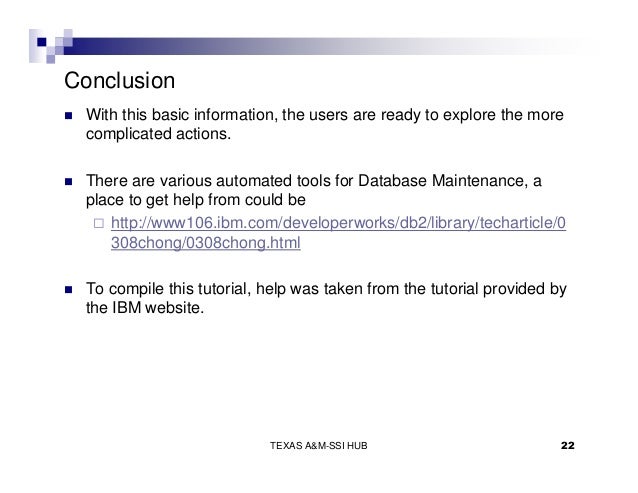Click the line 'place to get help from could be'
The width and height of the screenshot is (638, 493).
coord(196,200)
